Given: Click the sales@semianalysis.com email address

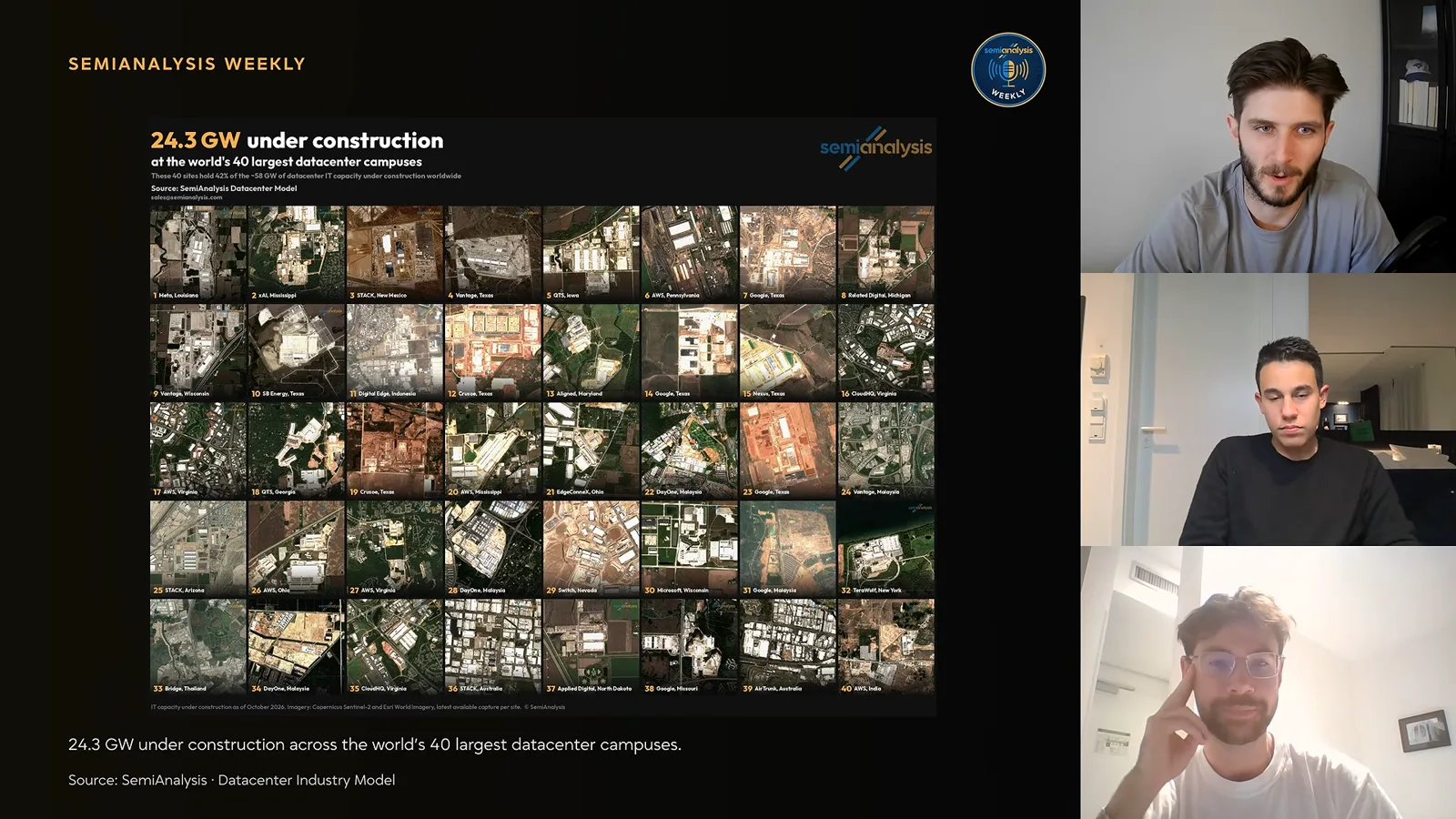Looking at the screenshot, I should coord(187,197).
